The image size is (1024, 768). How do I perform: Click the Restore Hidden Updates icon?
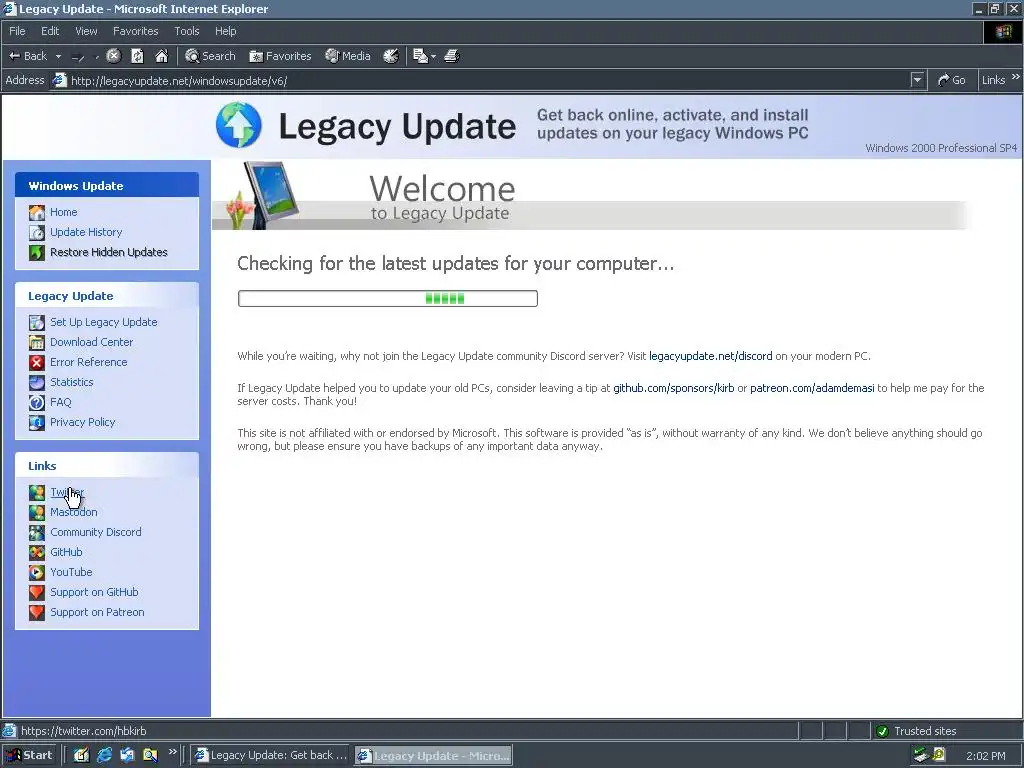click(37, 252)
